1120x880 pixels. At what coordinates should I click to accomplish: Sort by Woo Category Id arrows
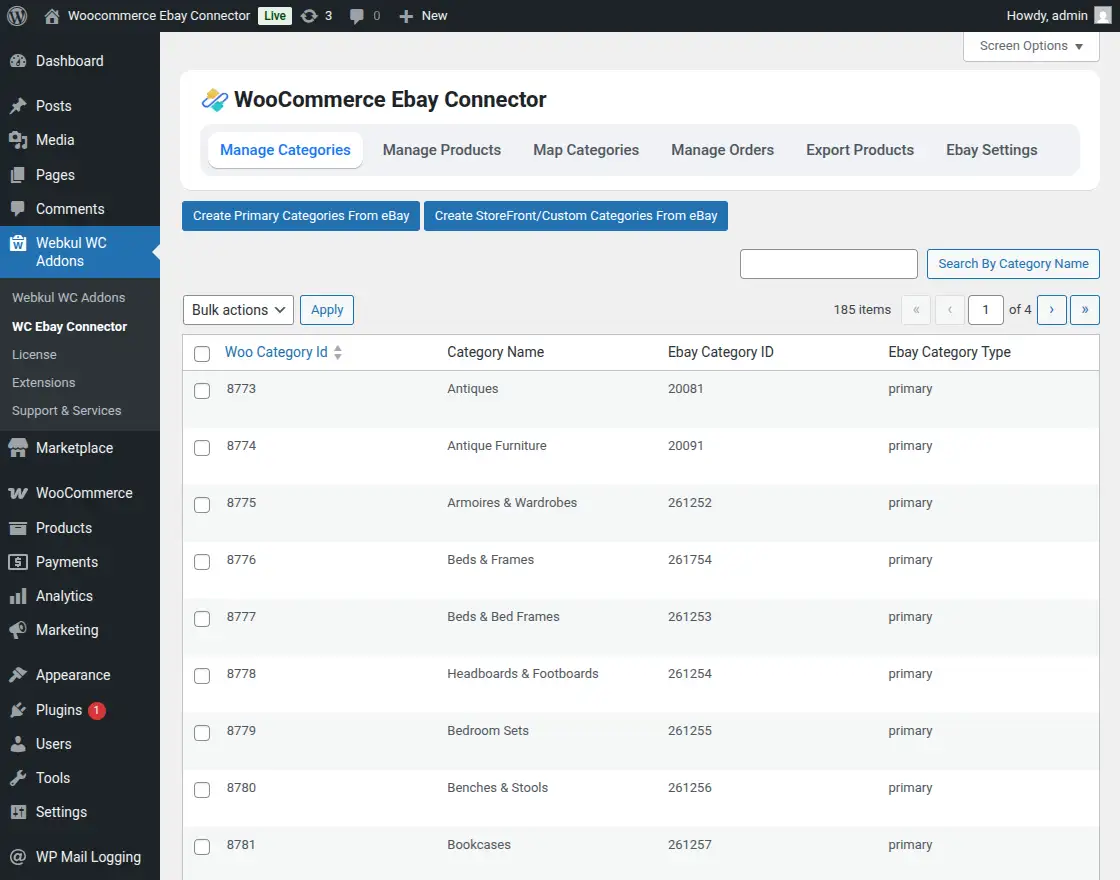[x=338, y=352]
